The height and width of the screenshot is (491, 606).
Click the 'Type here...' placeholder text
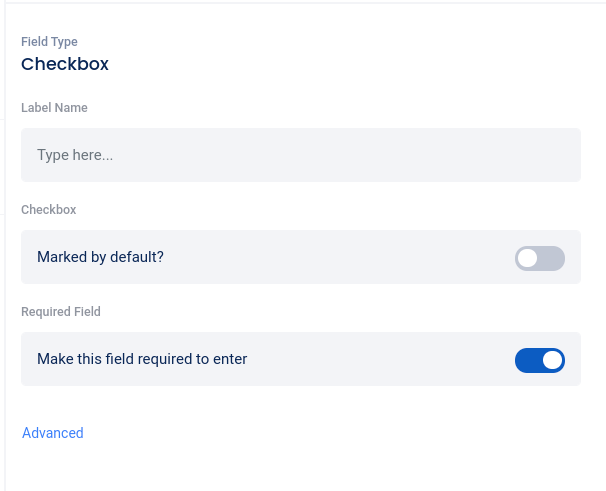75,156
